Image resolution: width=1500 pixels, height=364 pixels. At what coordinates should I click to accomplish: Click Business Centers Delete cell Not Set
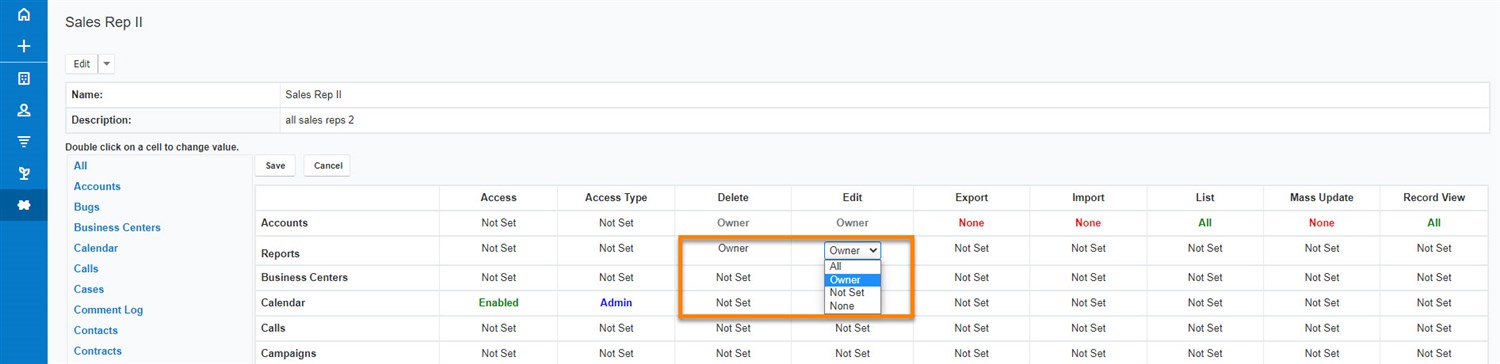733,277
